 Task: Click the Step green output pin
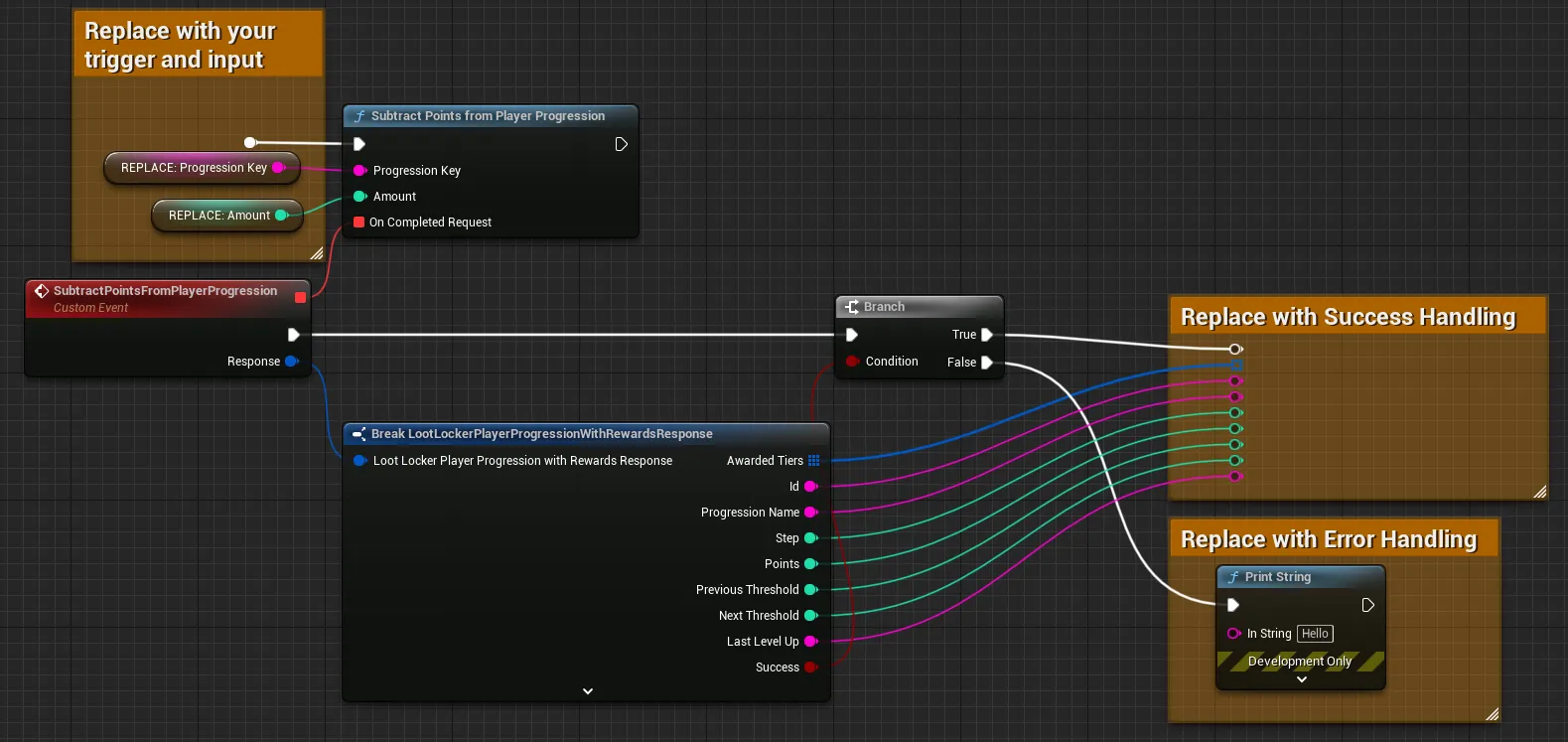811,538
